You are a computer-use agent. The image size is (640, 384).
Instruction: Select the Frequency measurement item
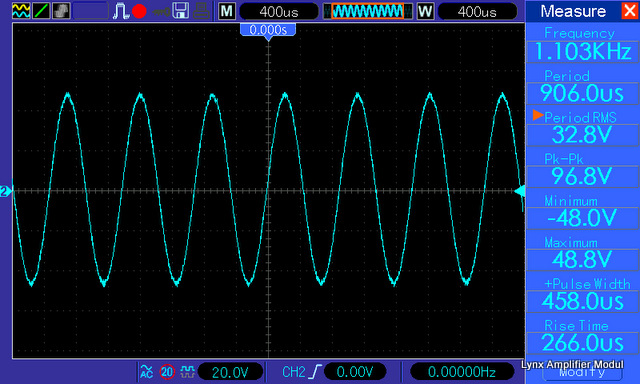pos(582,45)
